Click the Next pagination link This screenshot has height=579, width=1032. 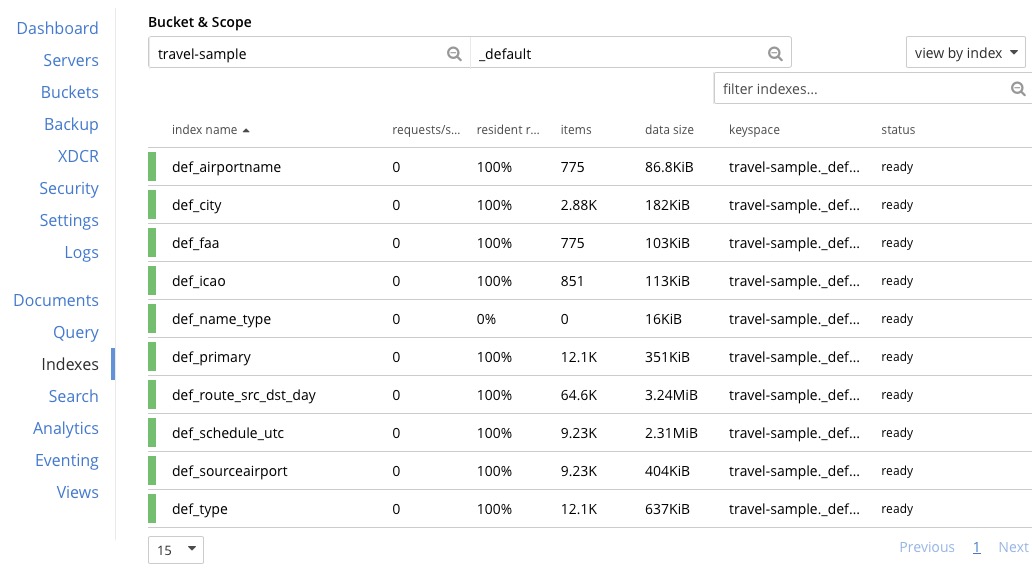(1013, 547)
